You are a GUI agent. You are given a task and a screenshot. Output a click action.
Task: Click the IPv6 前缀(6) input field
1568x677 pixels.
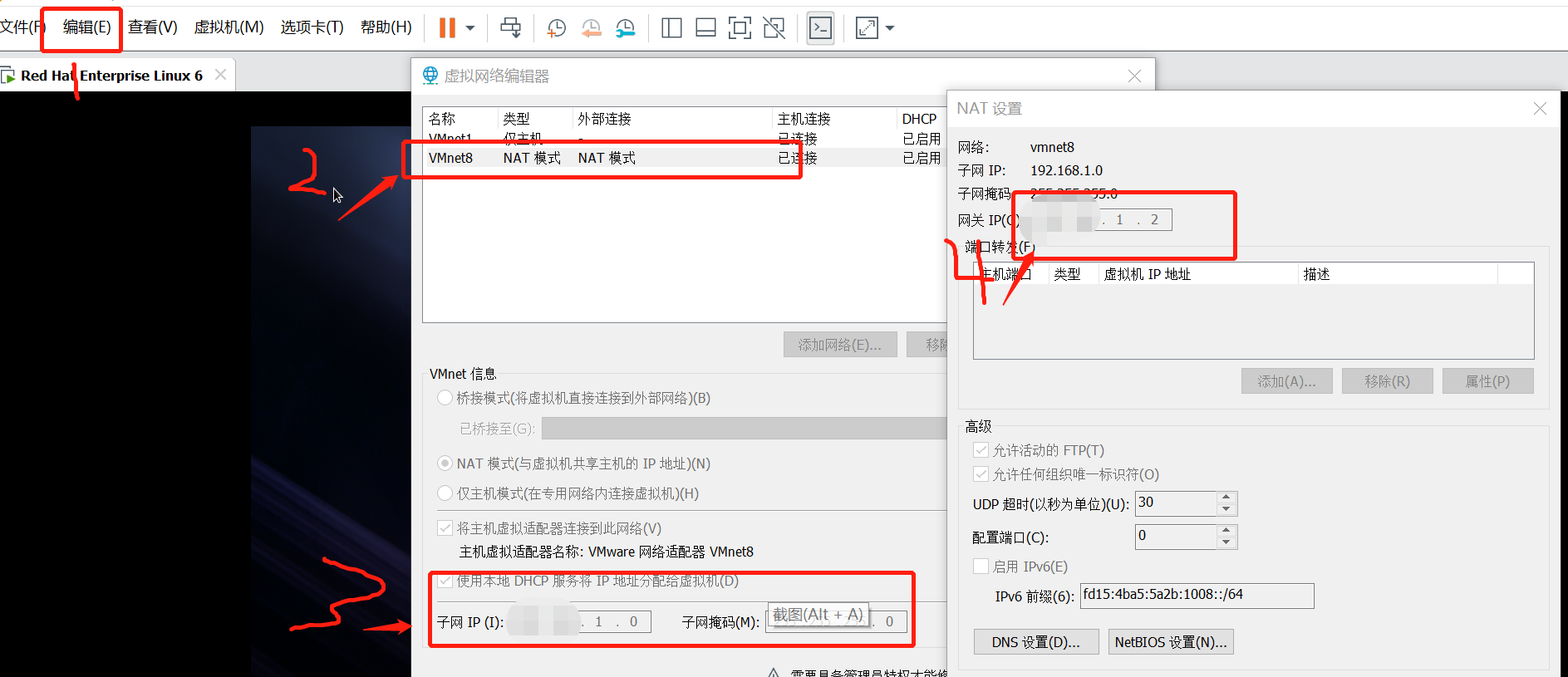click(1197, 596)
